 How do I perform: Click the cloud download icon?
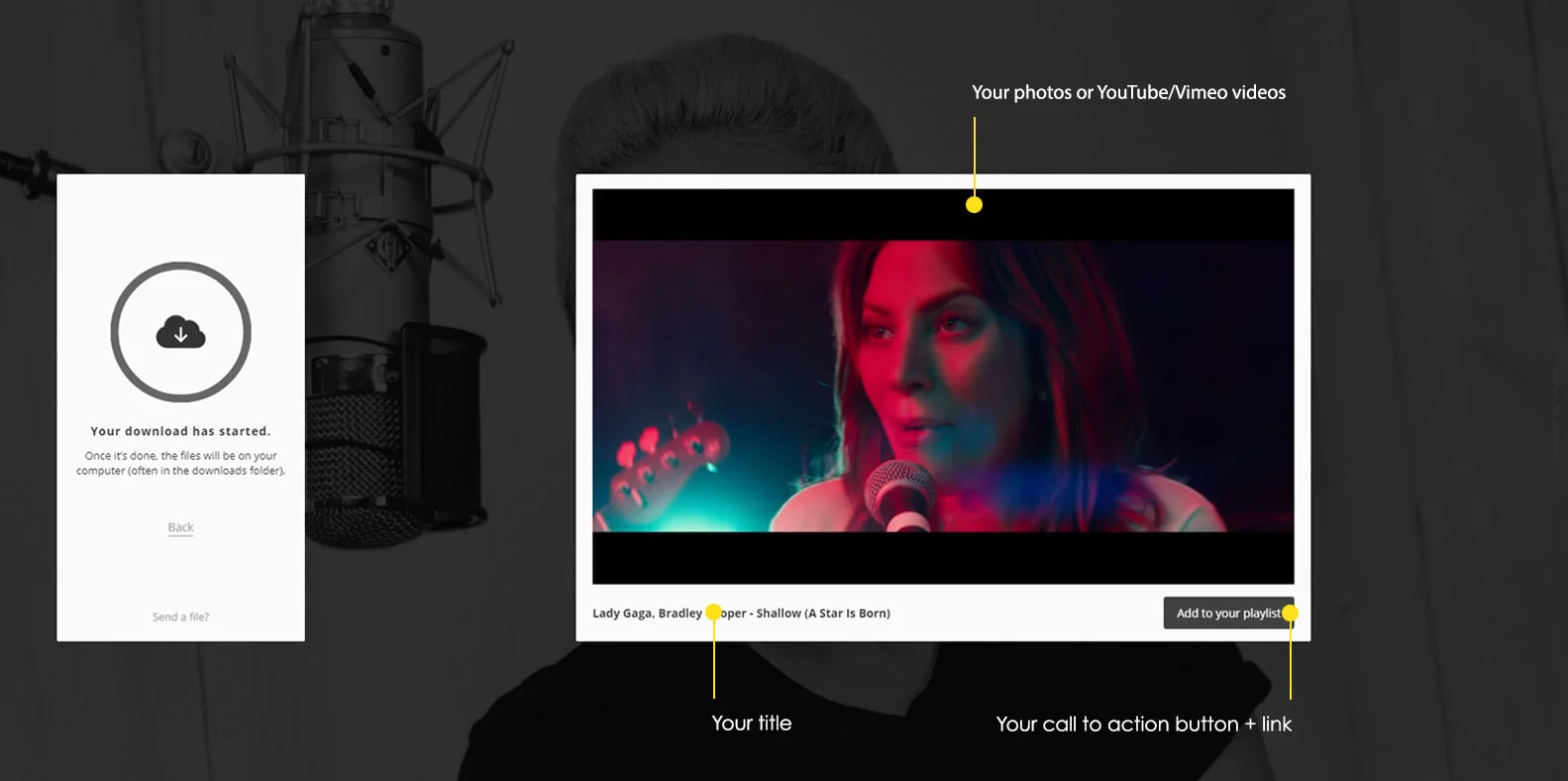click(x=180, y=332)
